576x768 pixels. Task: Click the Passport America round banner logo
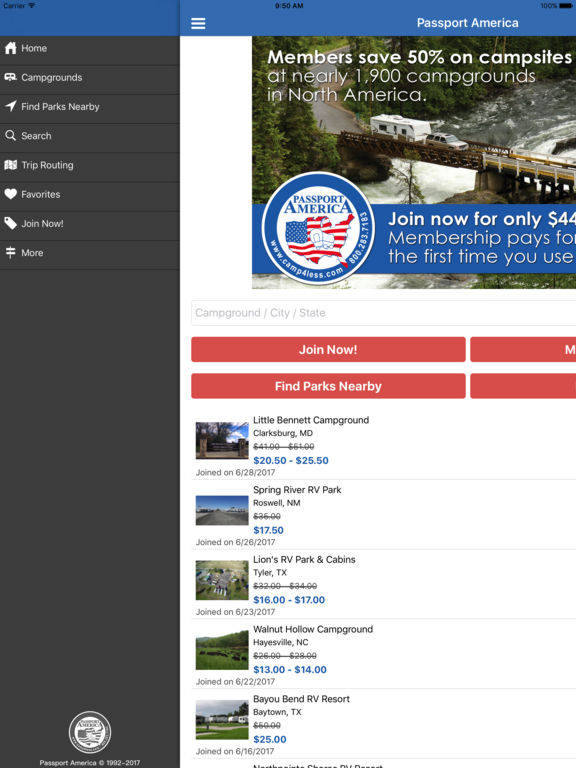point(318,228)
